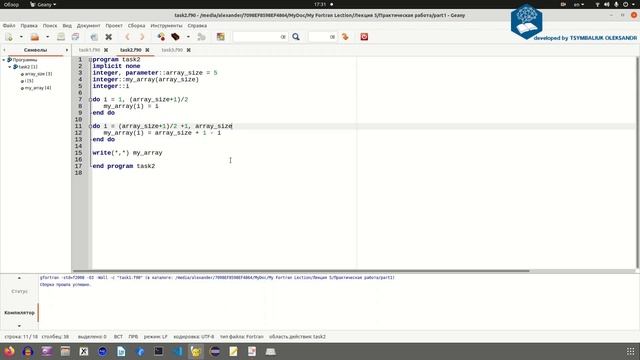Open the Документ menu

click(x=89, y=25)
